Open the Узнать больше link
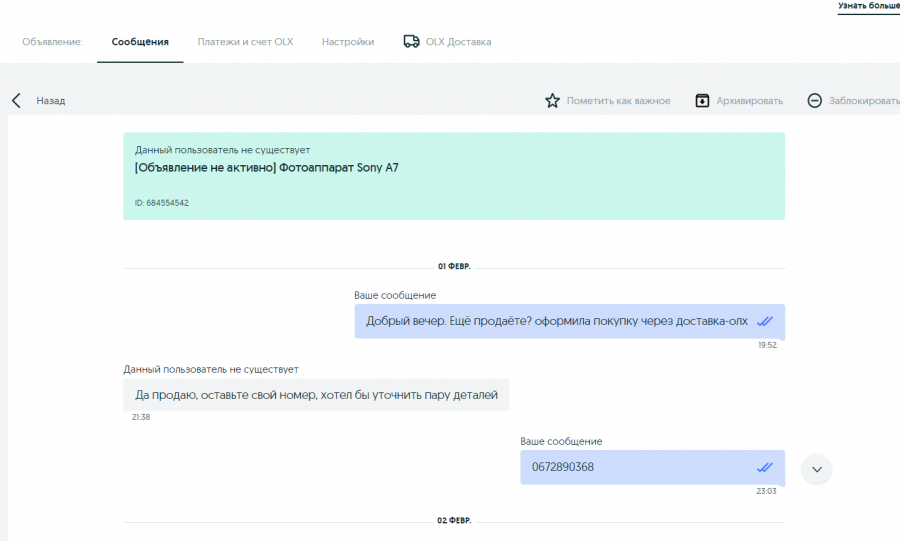Viewport: 900px width, 541px height. click(868, 6)
